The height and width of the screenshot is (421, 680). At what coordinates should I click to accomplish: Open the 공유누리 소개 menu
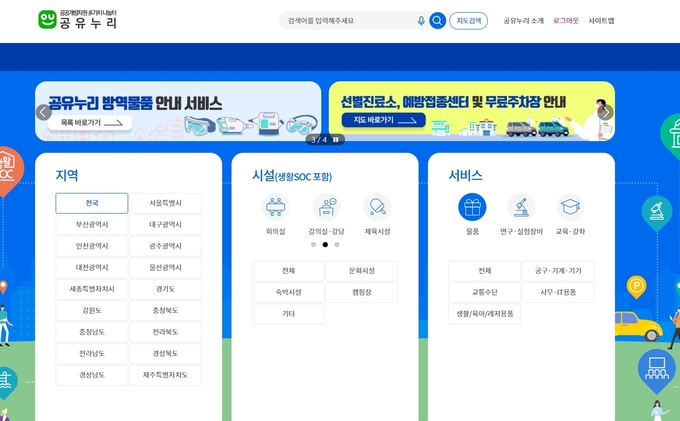(x=523, y=20)
